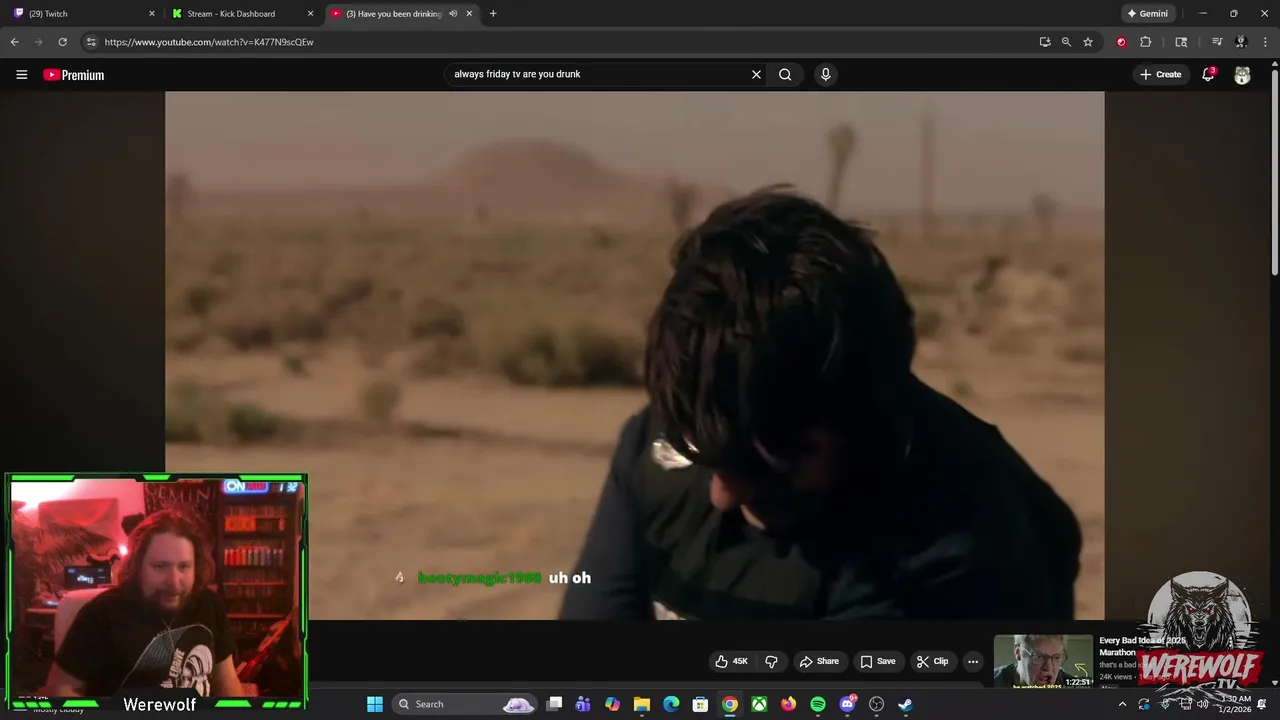Start voice search with the microphone
1280x720 pixels.
tap(825, 74)
